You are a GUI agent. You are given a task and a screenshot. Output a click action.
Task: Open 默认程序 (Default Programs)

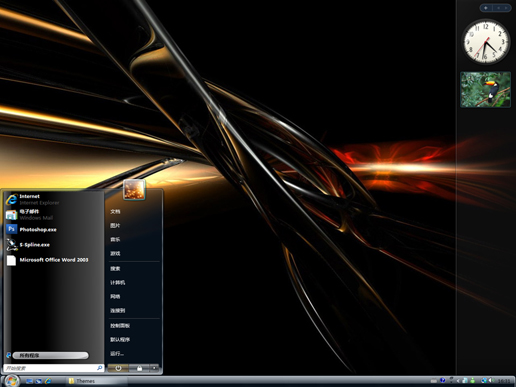[120, 340]
